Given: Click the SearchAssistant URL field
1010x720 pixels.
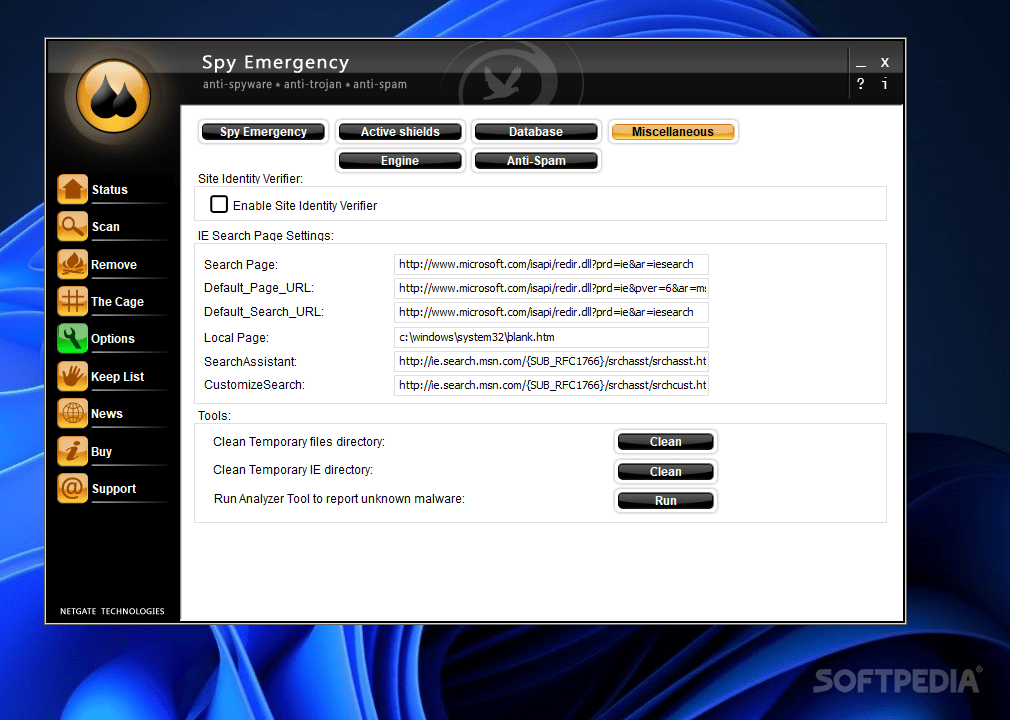Looking at the screenshot, I should (x=551, y=361).
